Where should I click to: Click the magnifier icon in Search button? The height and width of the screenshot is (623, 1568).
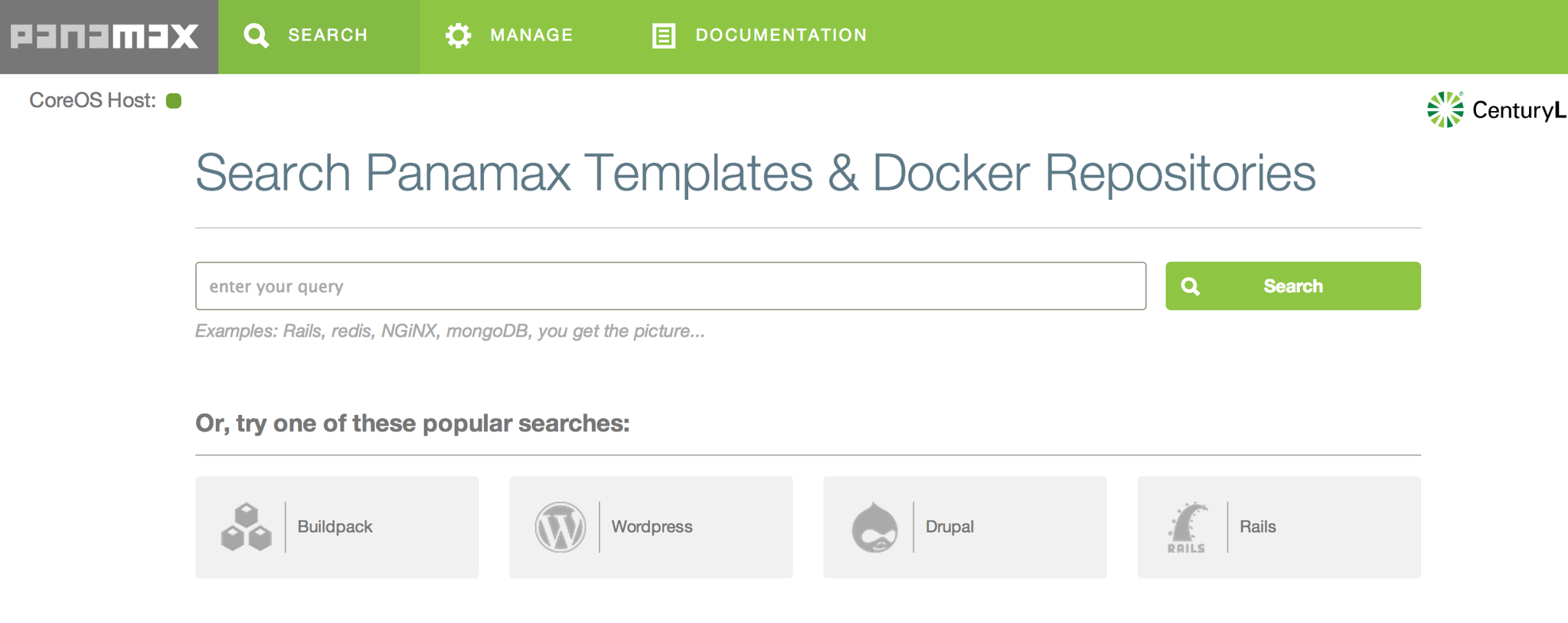[x=1191, y=286]
